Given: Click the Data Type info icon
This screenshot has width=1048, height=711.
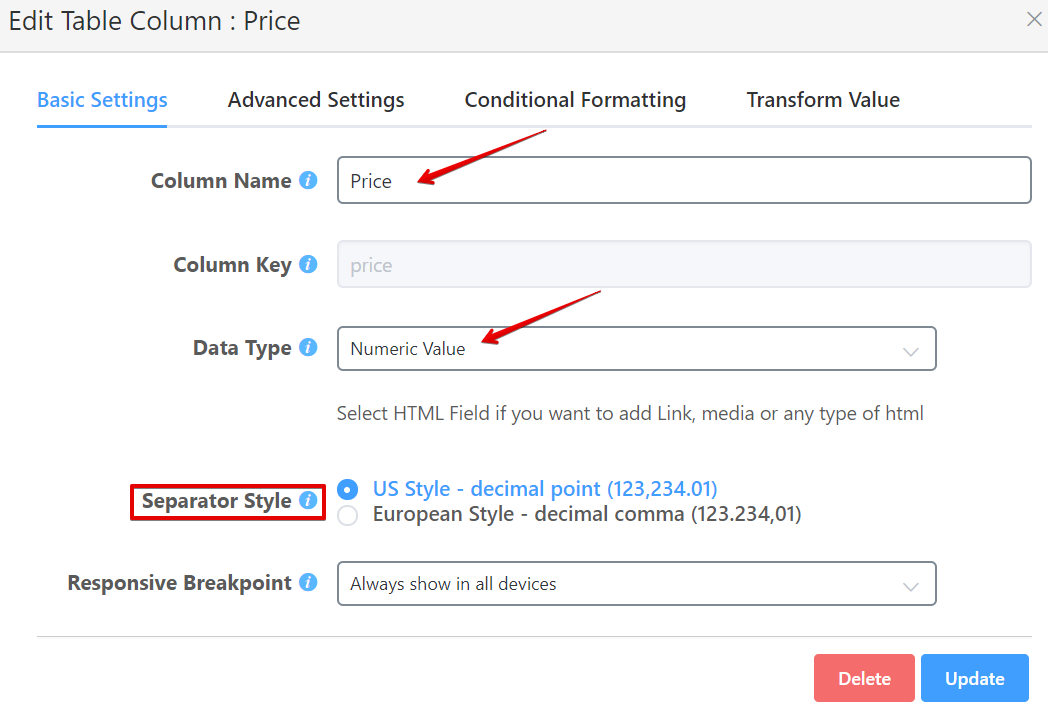Looking at the screenshot, I should 309,348.
